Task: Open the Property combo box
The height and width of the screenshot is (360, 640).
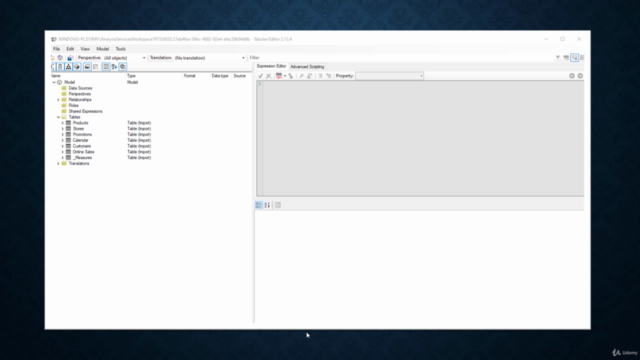Action: pyautogui.click(x=389, y=76)
